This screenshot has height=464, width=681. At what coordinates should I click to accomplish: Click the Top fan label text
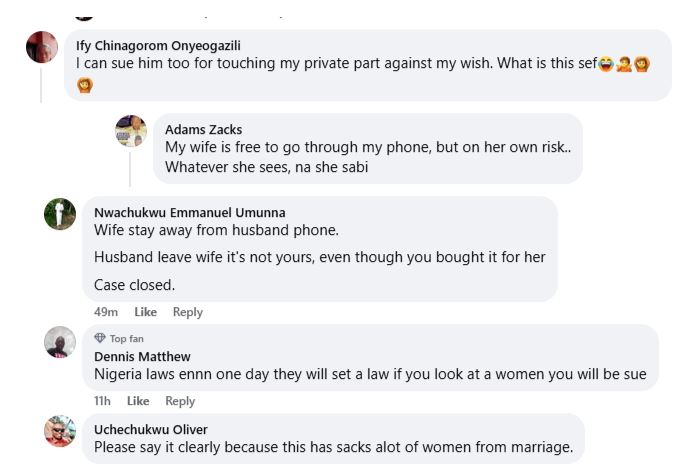tap(126, 339)
